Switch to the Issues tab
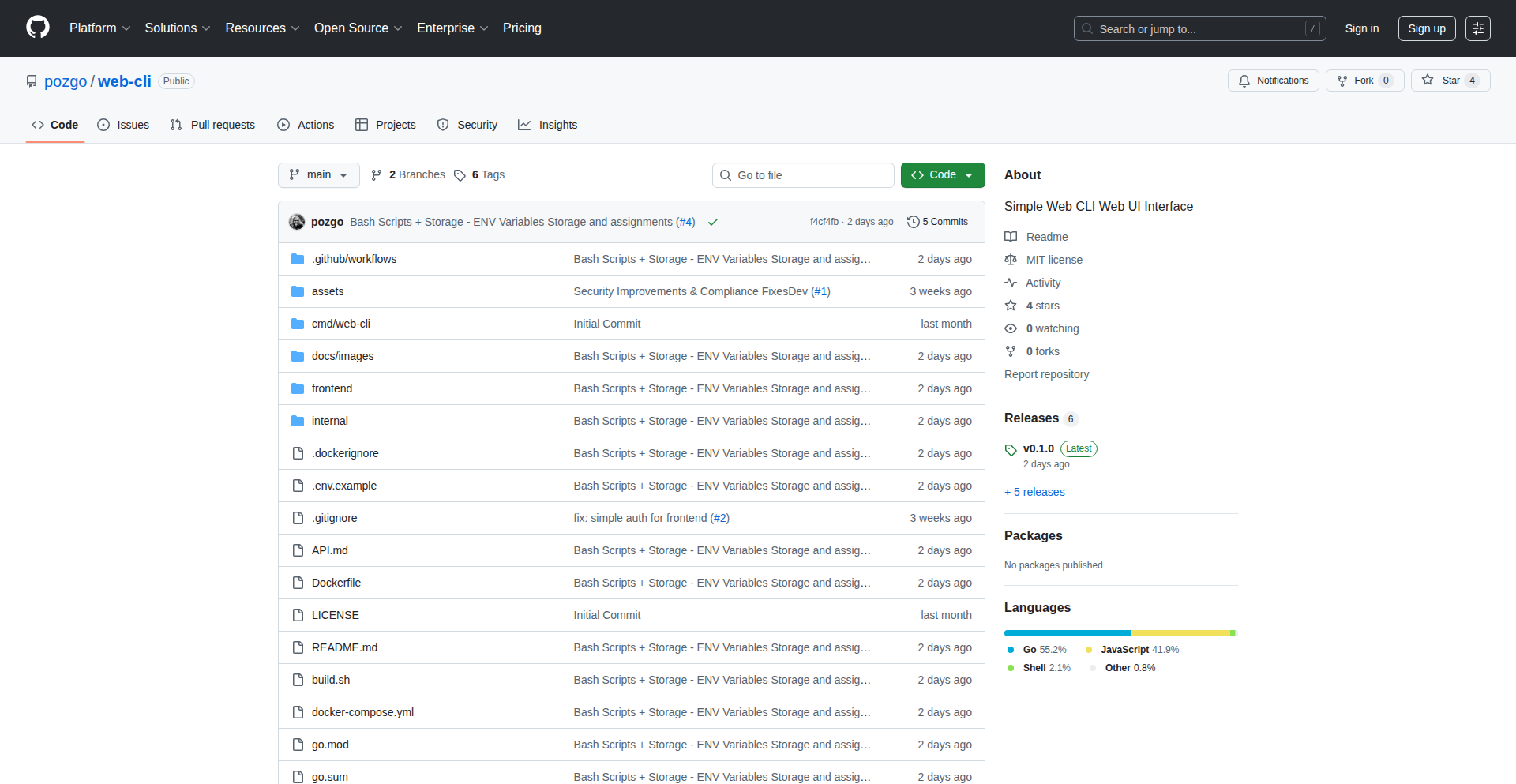This screenshot has height=784, width=1516. pos(123,125)
